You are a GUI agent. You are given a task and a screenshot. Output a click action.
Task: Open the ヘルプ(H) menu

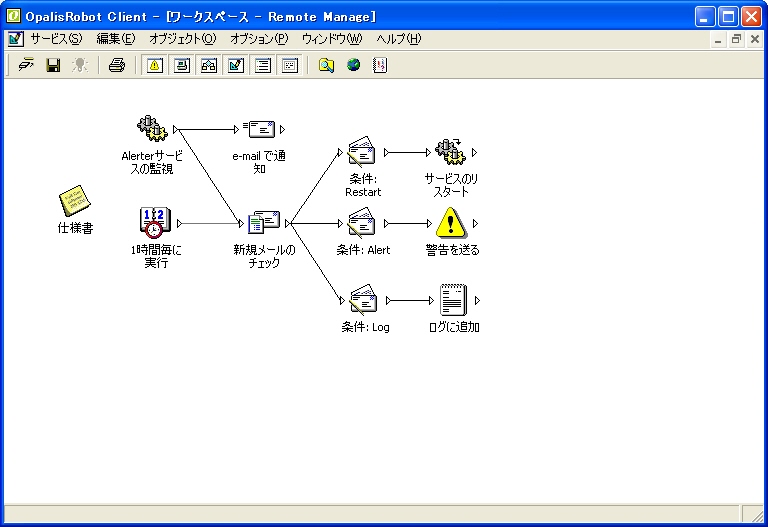click(x=398, y=39)
